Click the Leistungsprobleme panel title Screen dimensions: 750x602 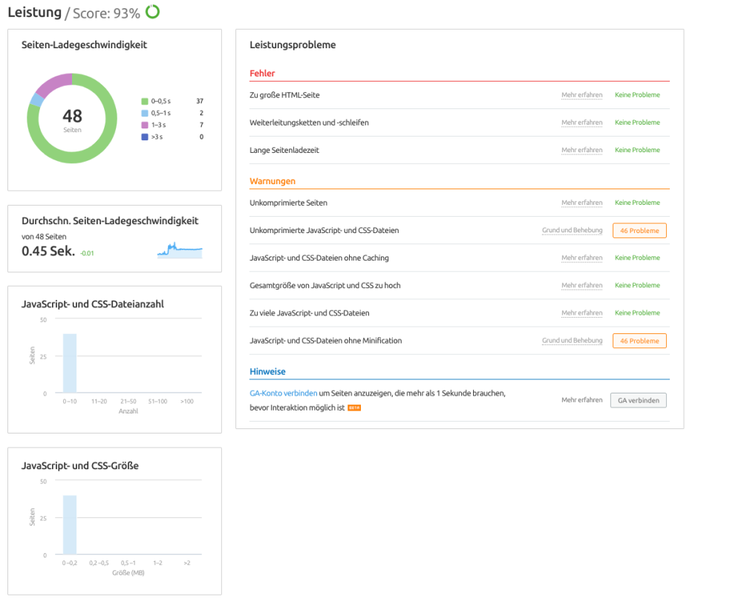pyautogui.click(x=293, y=45)
